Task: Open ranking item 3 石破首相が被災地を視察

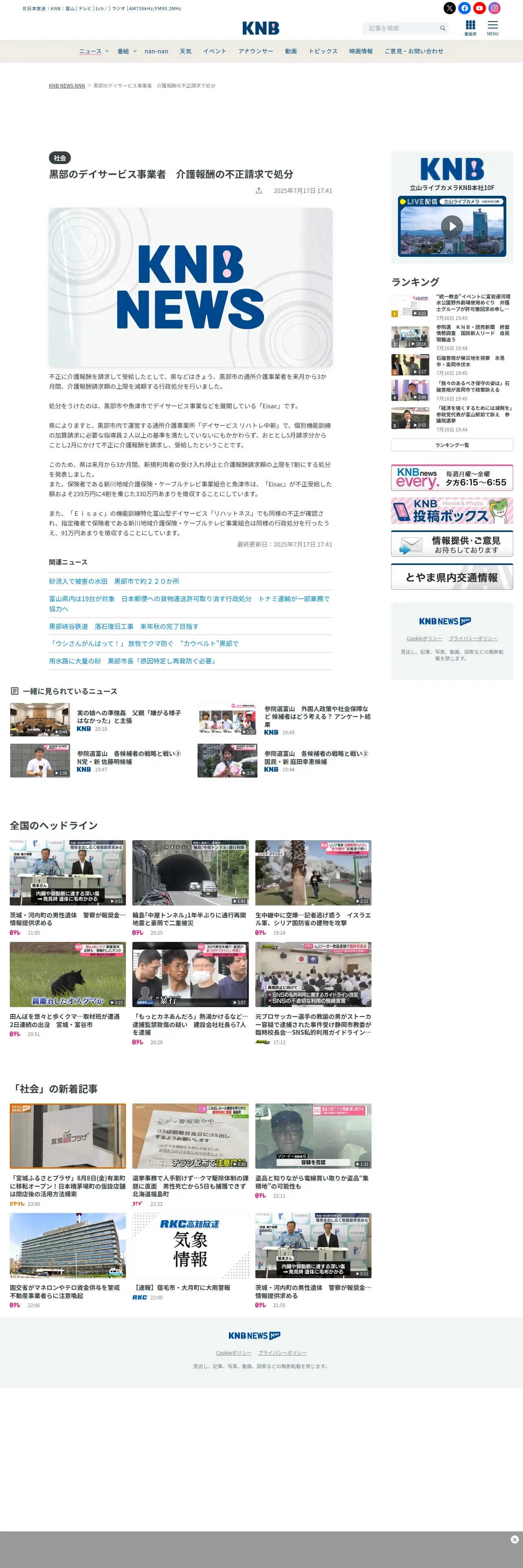Action: pos(452,365)
